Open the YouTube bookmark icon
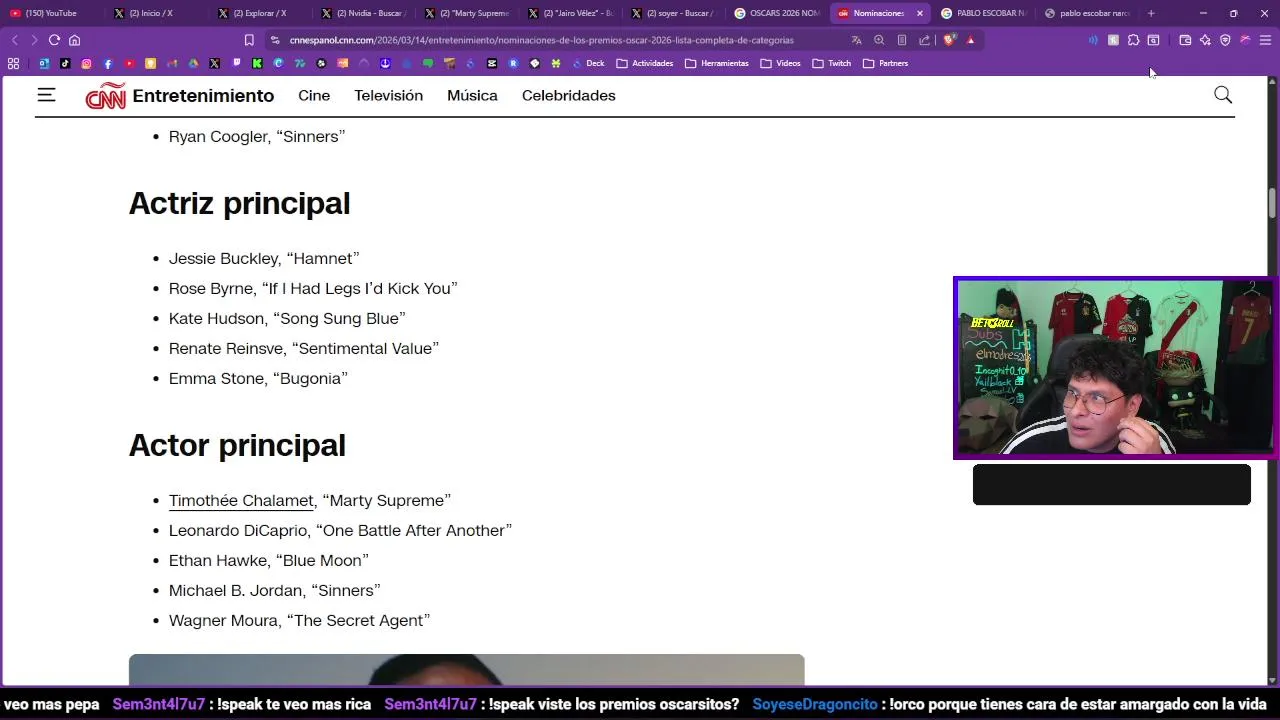1280x720 pixels. 129,63
